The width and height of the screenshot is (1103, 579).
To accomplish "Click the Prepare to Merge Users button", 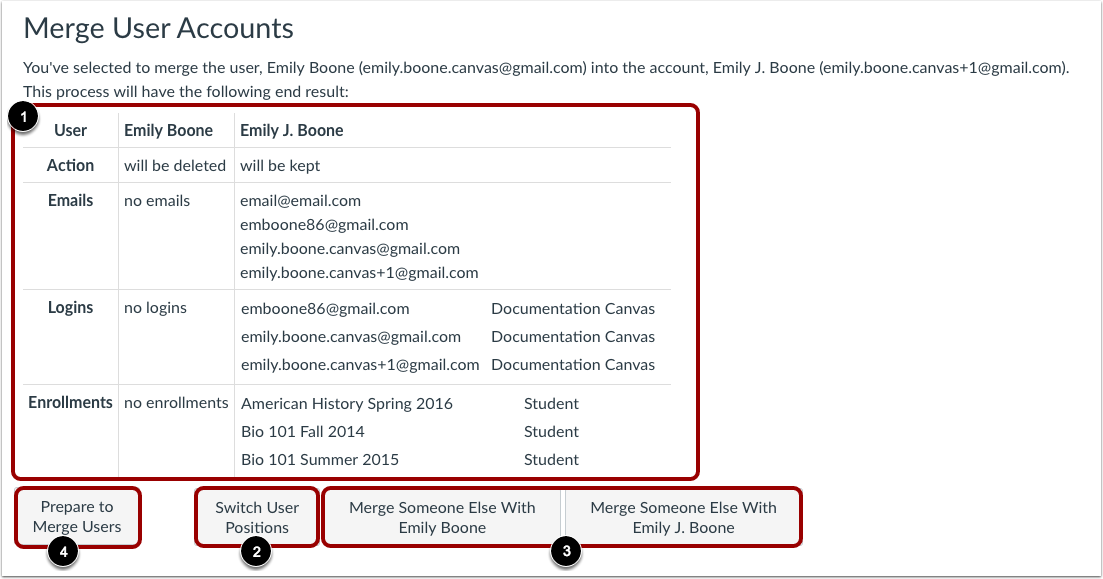I will tap(77, 516).
